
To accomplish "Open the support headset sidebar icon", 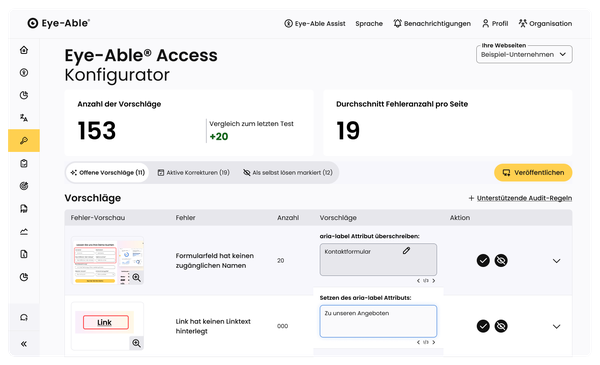I will point(24,317).
